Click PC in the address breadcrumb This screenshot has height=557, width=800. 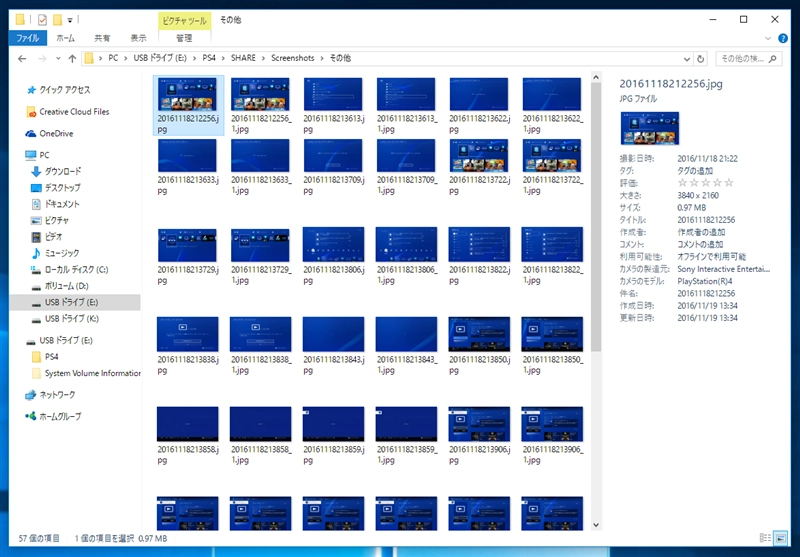[x=113, y=58]
